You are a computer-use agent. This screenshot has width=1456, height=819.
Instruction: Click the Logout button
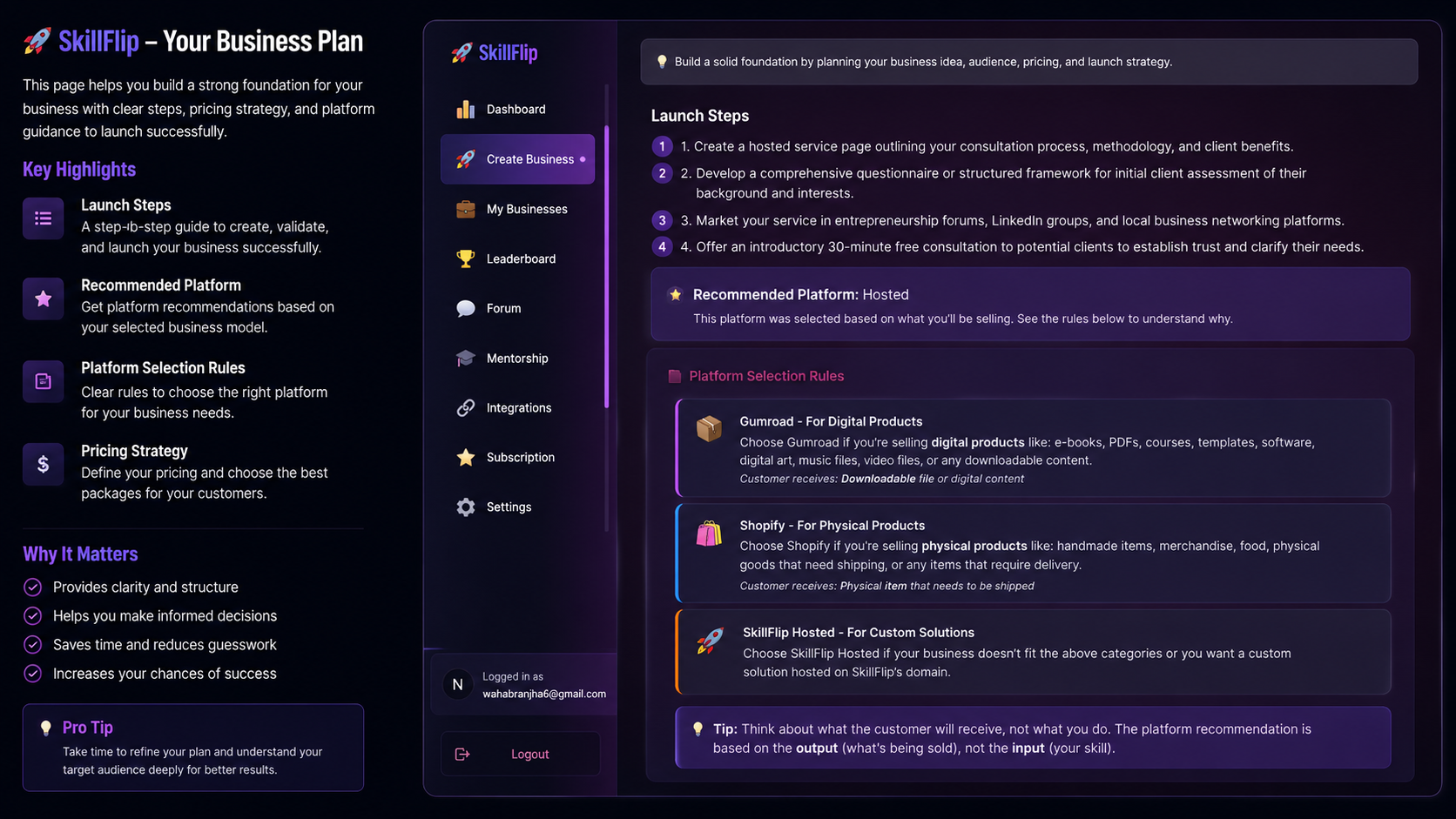[x=520, y=754]
